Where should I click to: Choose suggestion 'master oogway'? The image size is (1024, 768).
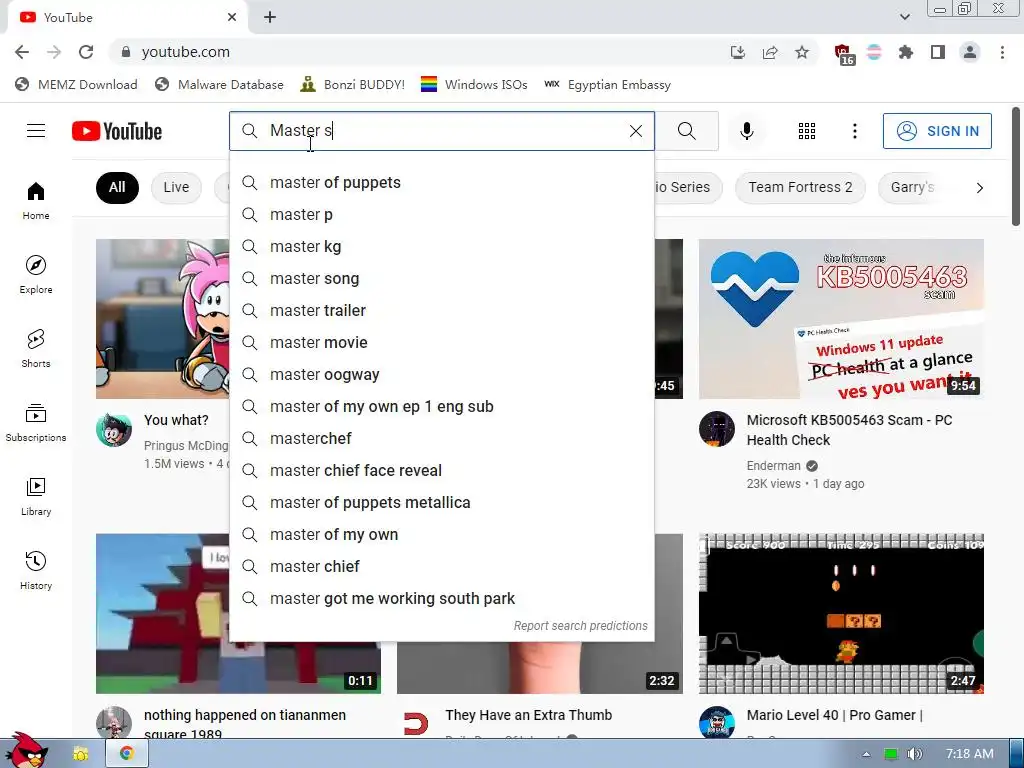tap(442, 375)
